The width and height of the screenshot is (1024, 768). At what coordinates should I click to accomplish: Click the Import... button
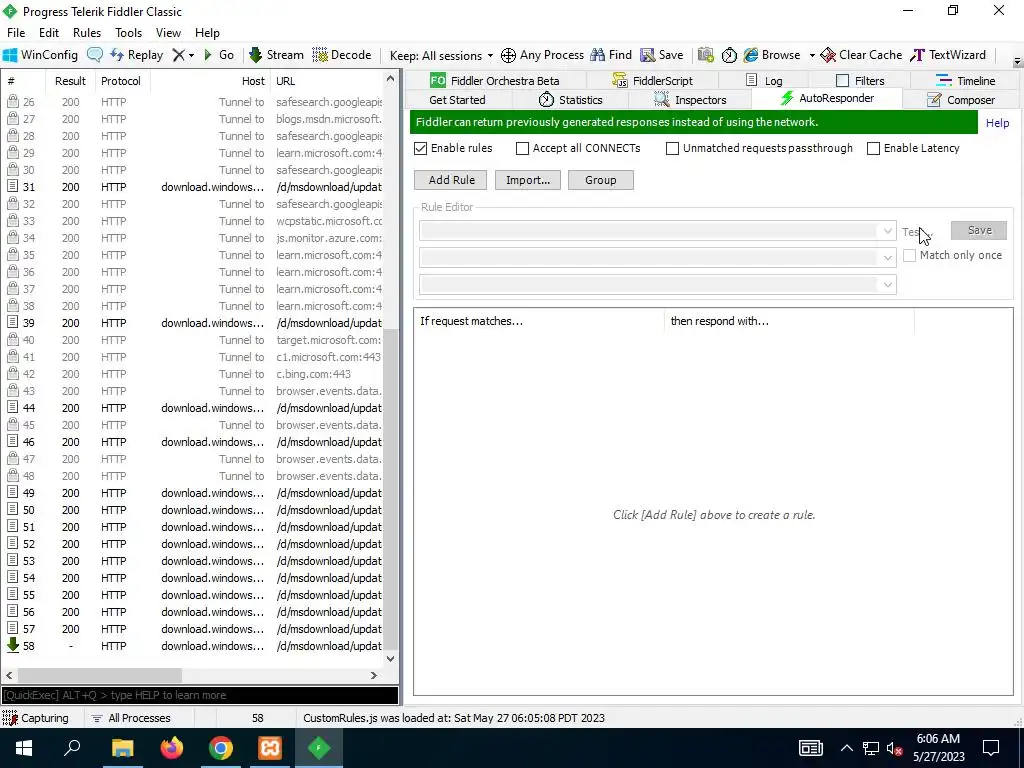tap(528, 180)
